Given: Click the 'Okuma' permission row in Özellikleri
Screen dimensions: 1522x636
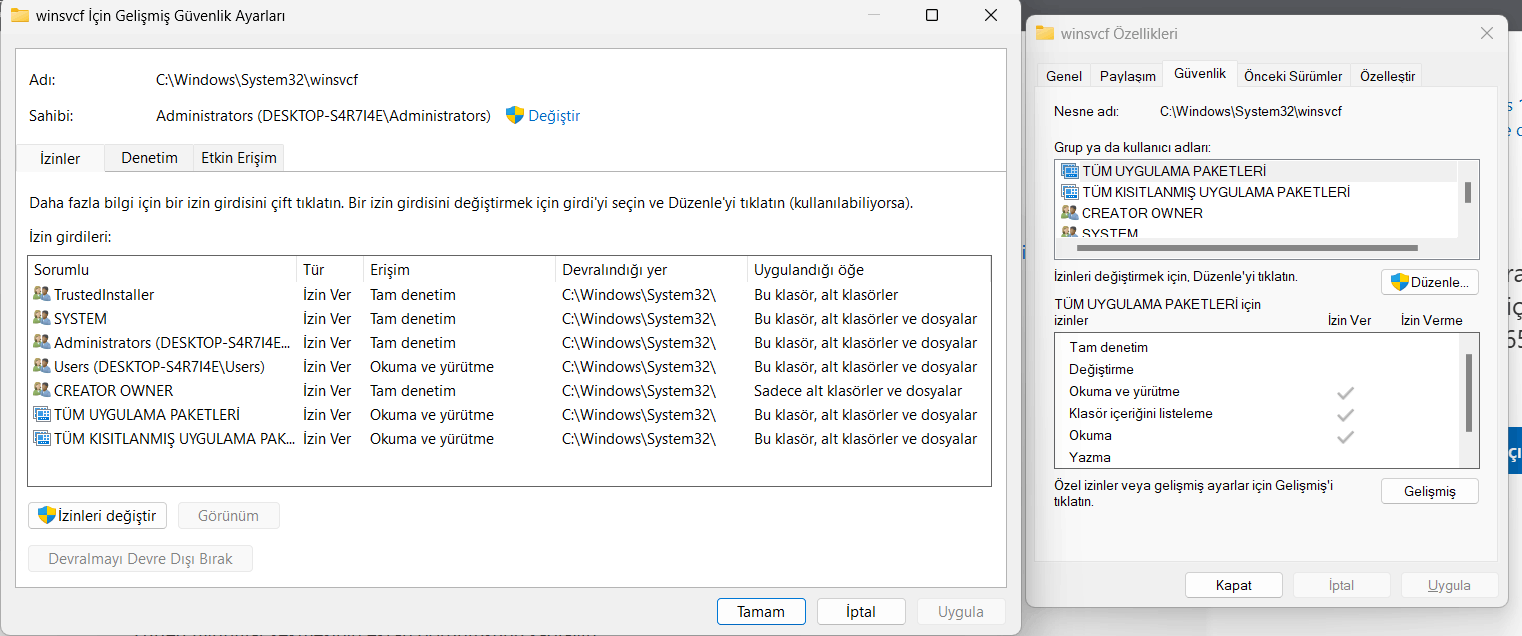Looking at the screenshot, I should pos(1259,436).
